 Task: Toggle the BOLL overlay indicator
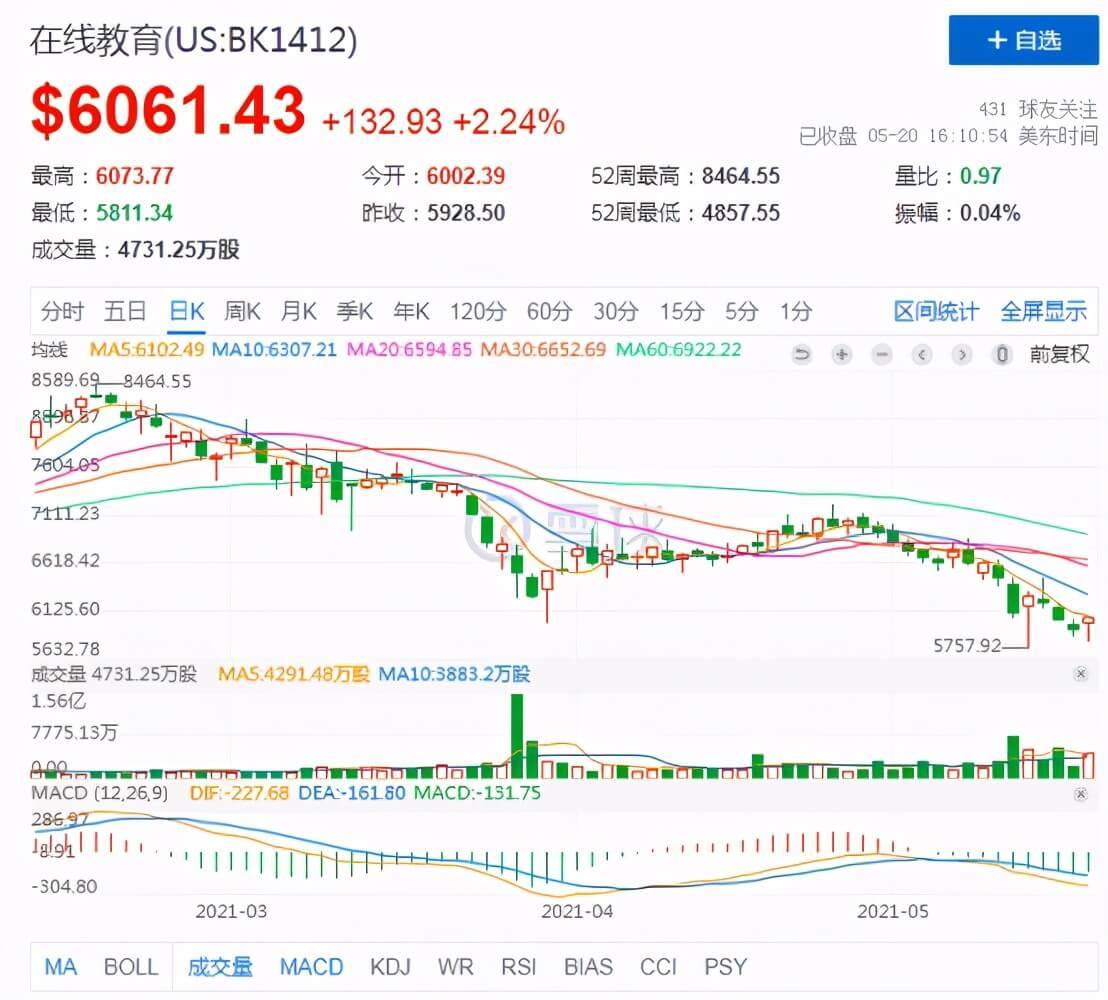(131, 966)
